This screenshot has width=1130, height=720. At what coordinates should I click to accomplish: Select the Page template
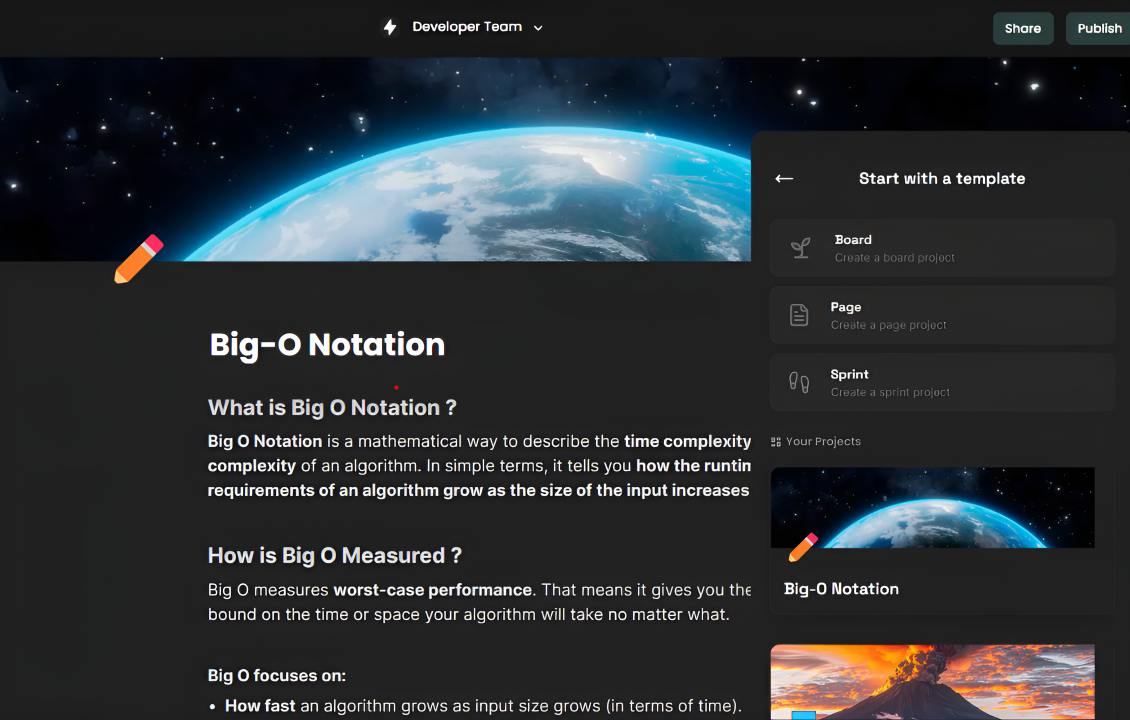pyautogui.click(x=942, y=315)
